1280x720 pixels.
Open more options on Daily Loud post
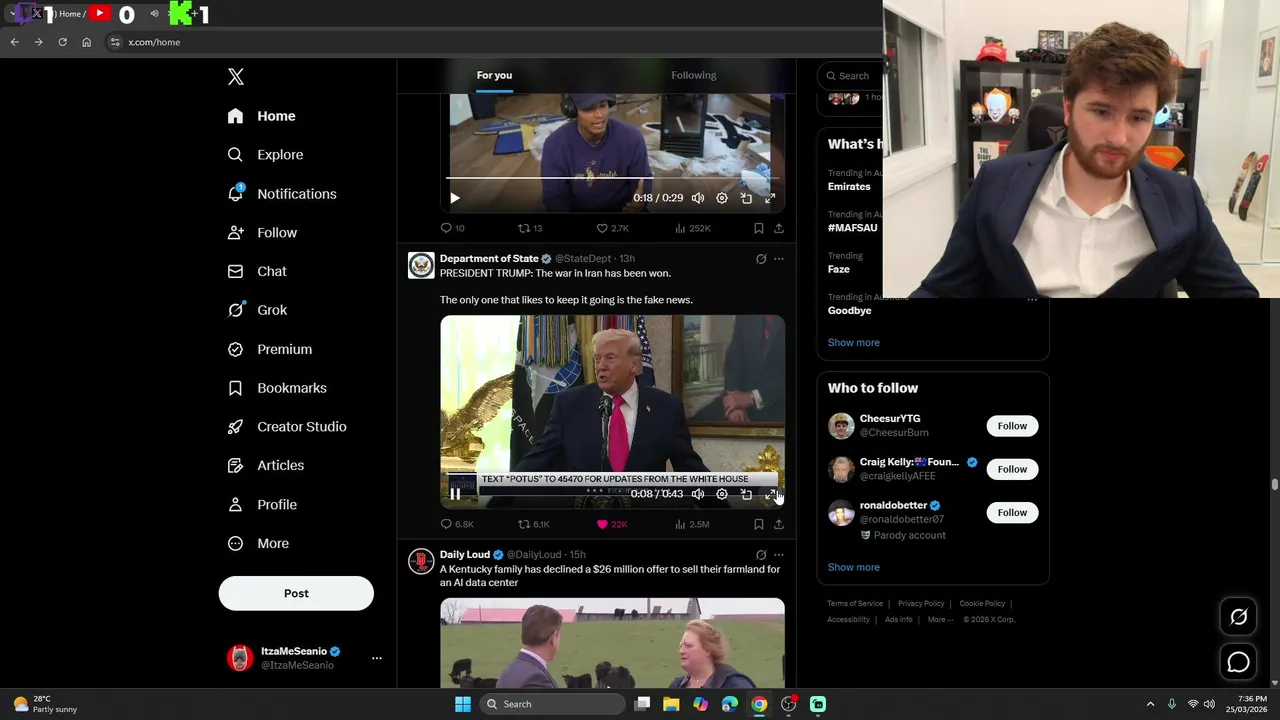779,555
